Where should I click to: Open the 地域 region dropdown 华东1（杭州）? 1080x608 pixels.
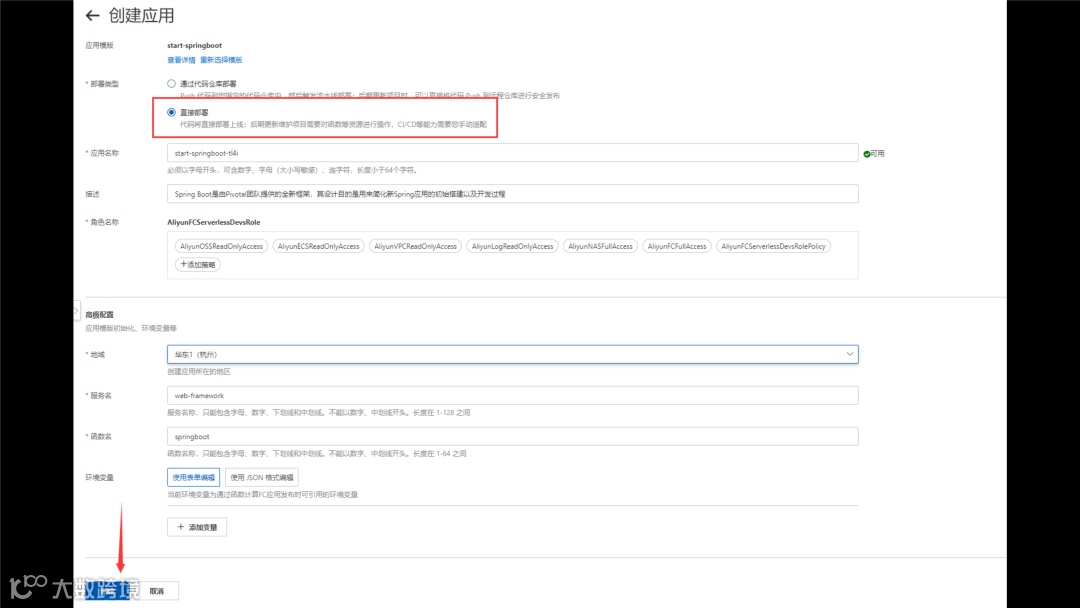(x=512, y=354)
